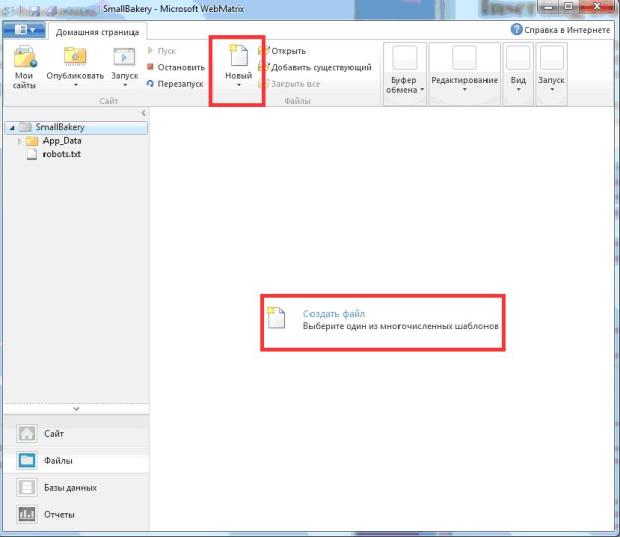Expand the Clipboard group (Буфер обмена)

click(x=405, y=74)
